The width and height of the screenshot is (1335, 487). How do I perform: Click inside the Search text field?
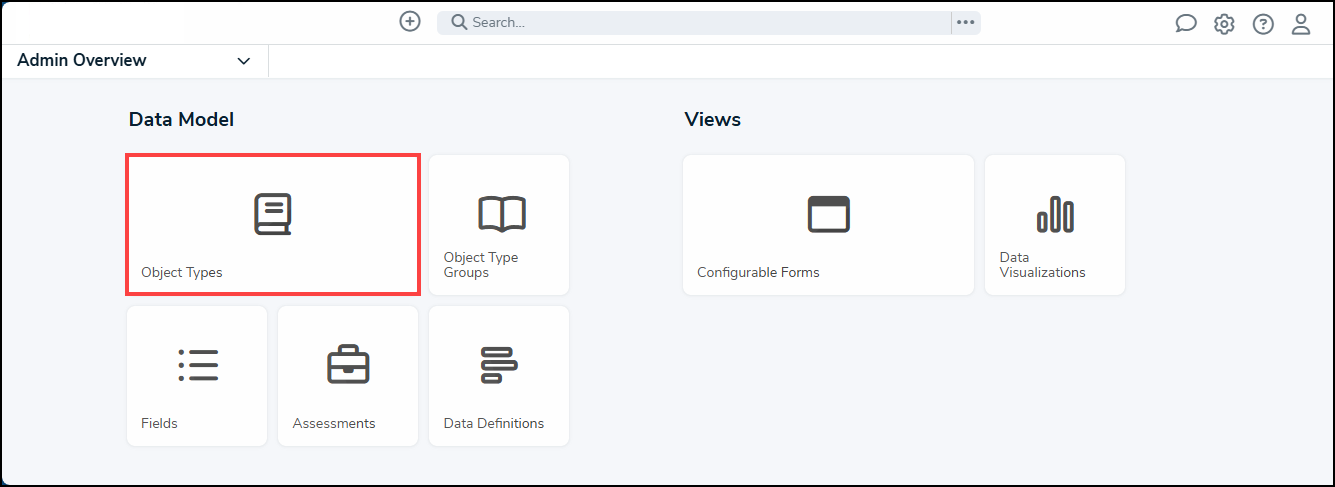pyautogui.click(x=700, y=22)
